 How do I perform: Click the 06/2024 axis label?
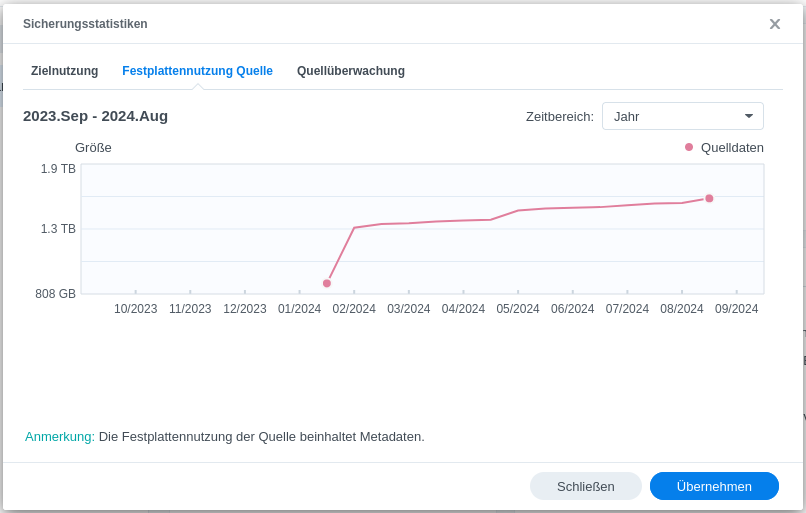tap(573, 308)
